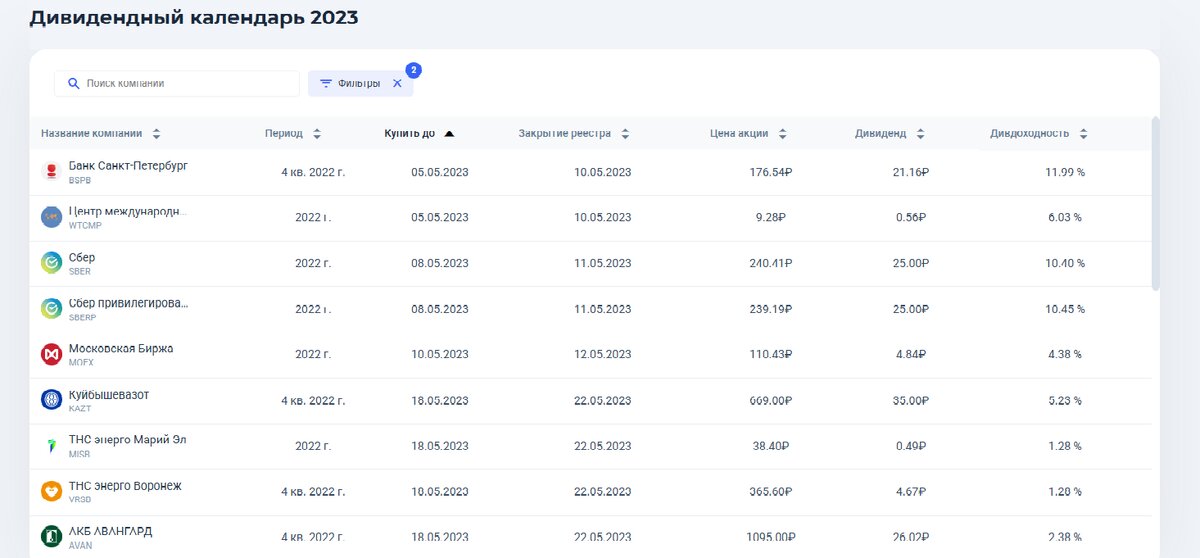
Task: Open Банк Санкт-Петербург company link
Action: (128, 166)
